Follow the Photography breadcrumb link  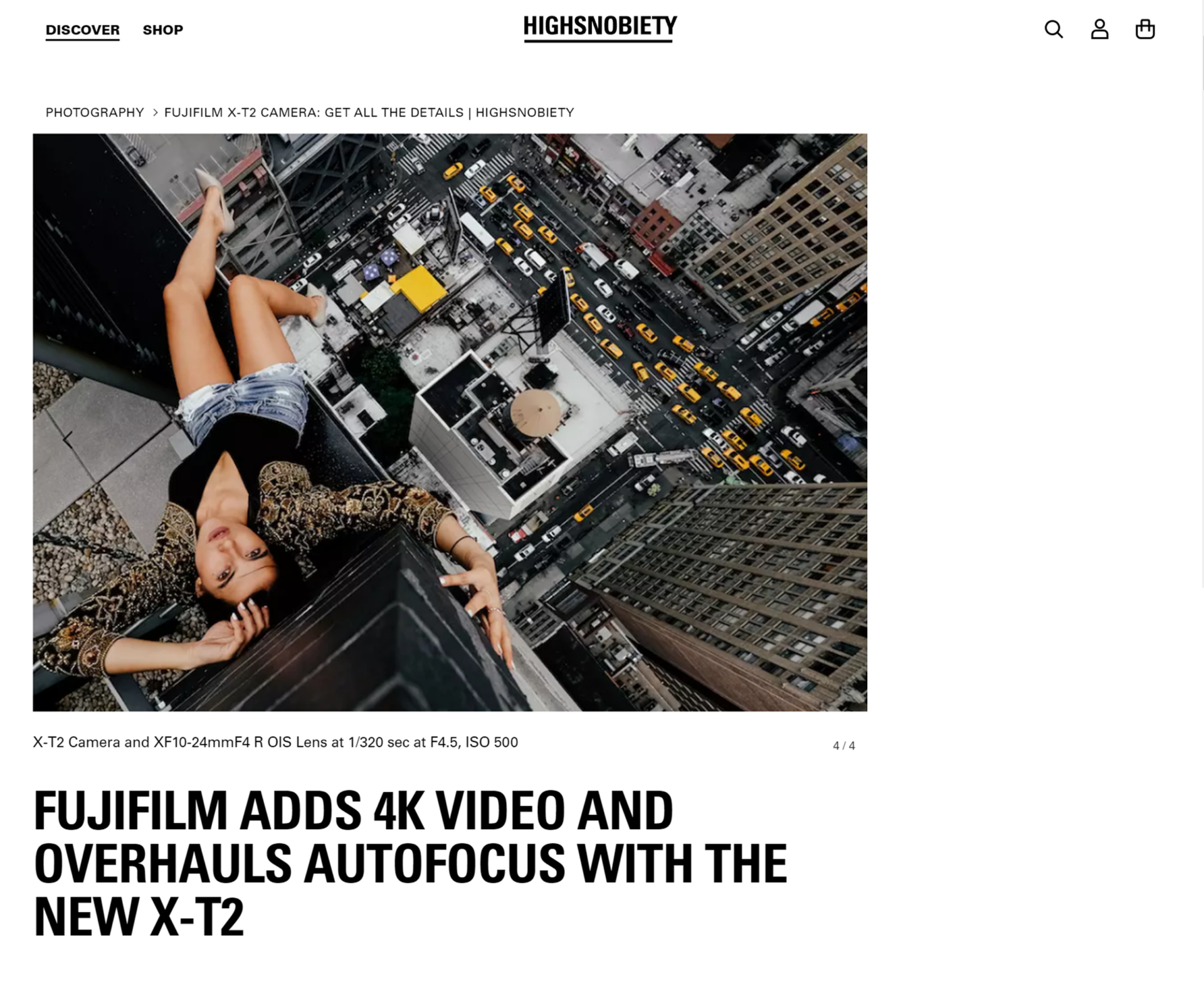[x=95, y=112]
